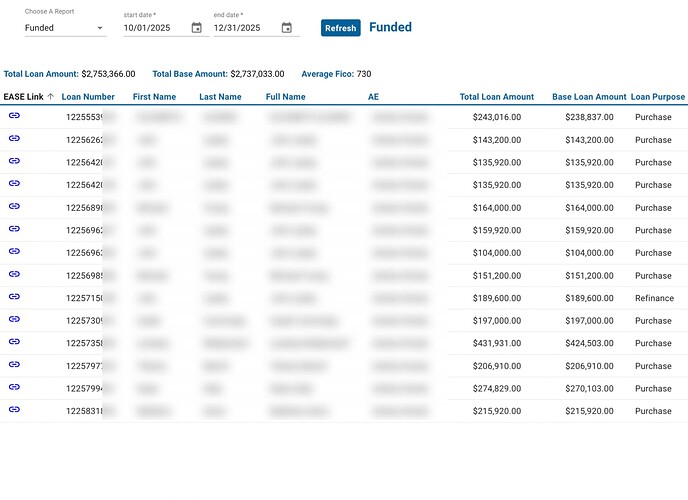Click the EASE Link sort arrow
The width and height of the screenshot is (688, 500).
pos(51,97)
